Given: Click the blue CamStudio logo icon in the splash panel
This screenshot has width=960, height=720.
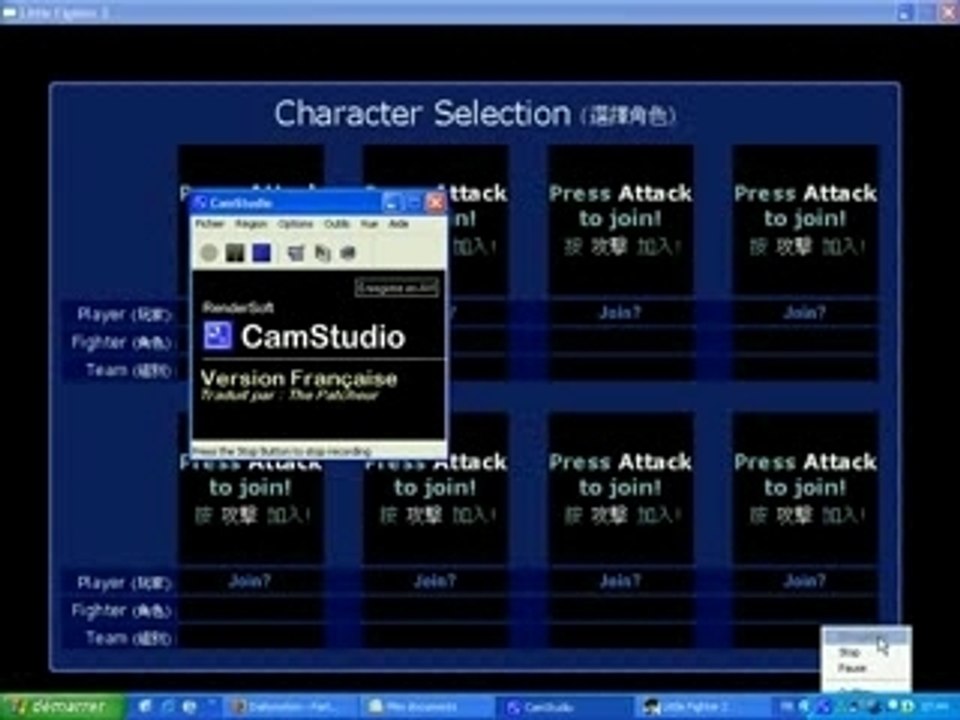Looking at the screenshot, I should pos(218,336).
